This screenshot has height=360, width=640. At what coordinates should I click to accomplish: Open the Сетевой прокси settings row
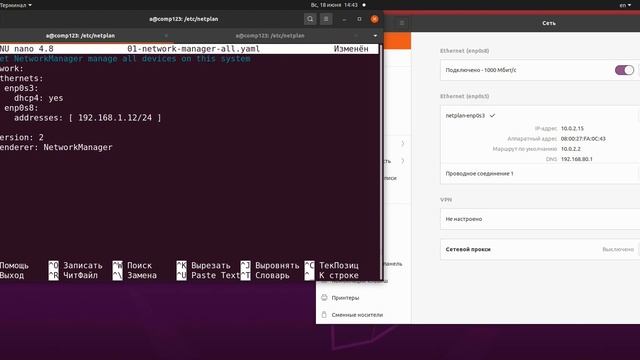540,249
